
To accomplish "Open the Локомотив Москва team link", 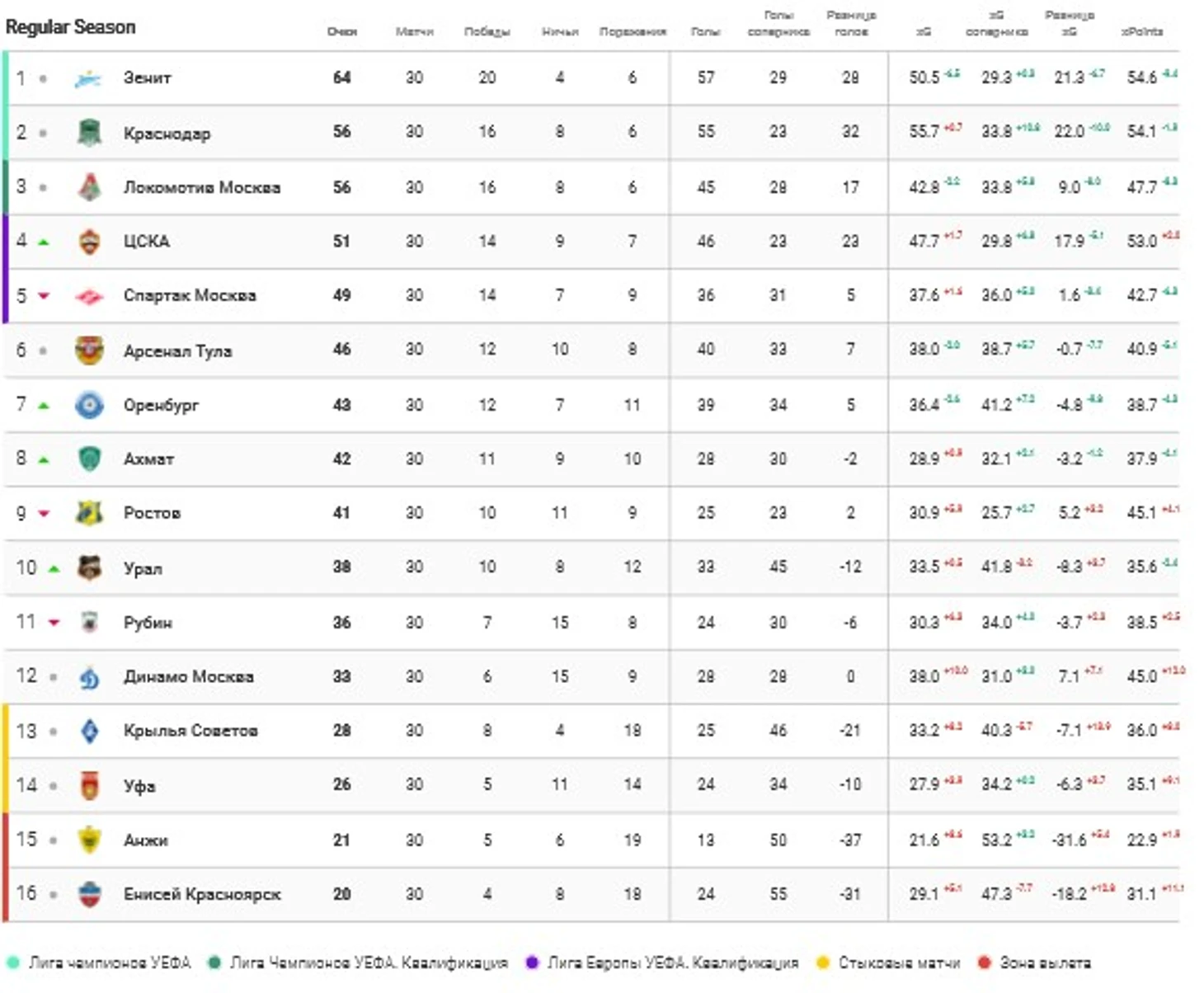I will coord(201,187).
